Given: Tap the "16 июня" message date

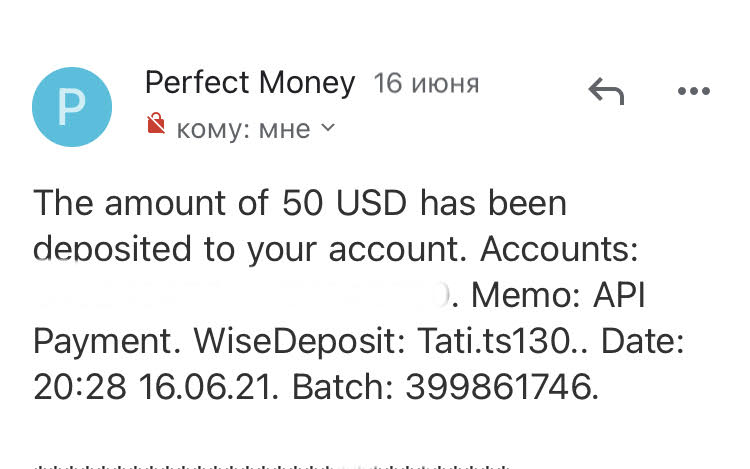Looking at the screenshot, I should coord(426,84).
